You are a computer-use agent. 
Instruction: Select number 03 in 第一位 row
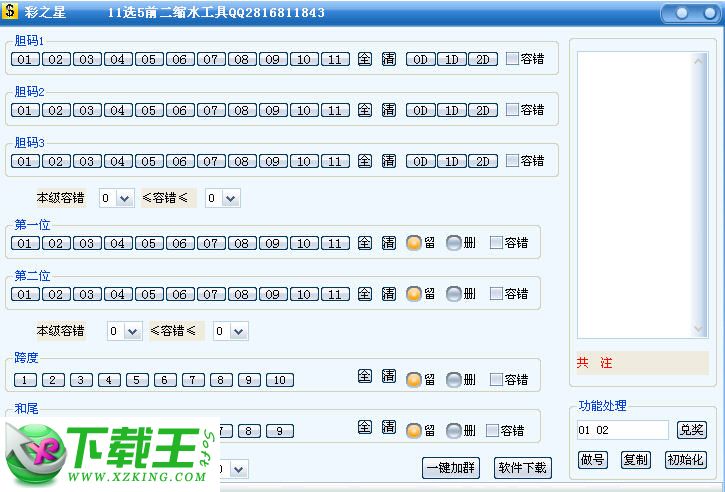(x=87, y=243)
